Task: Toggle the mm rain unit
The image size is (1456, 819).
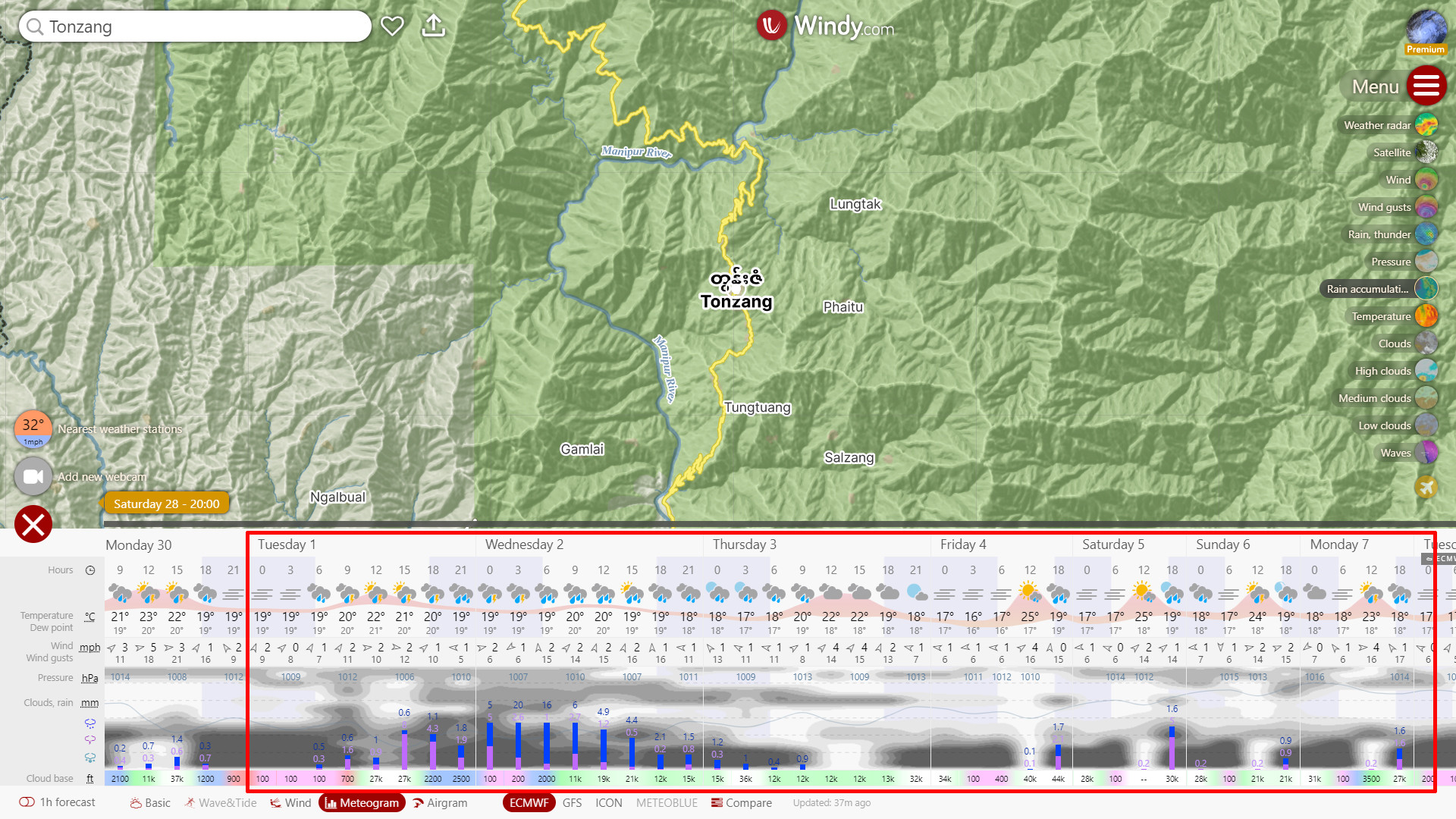Action: tap(89, 703)
